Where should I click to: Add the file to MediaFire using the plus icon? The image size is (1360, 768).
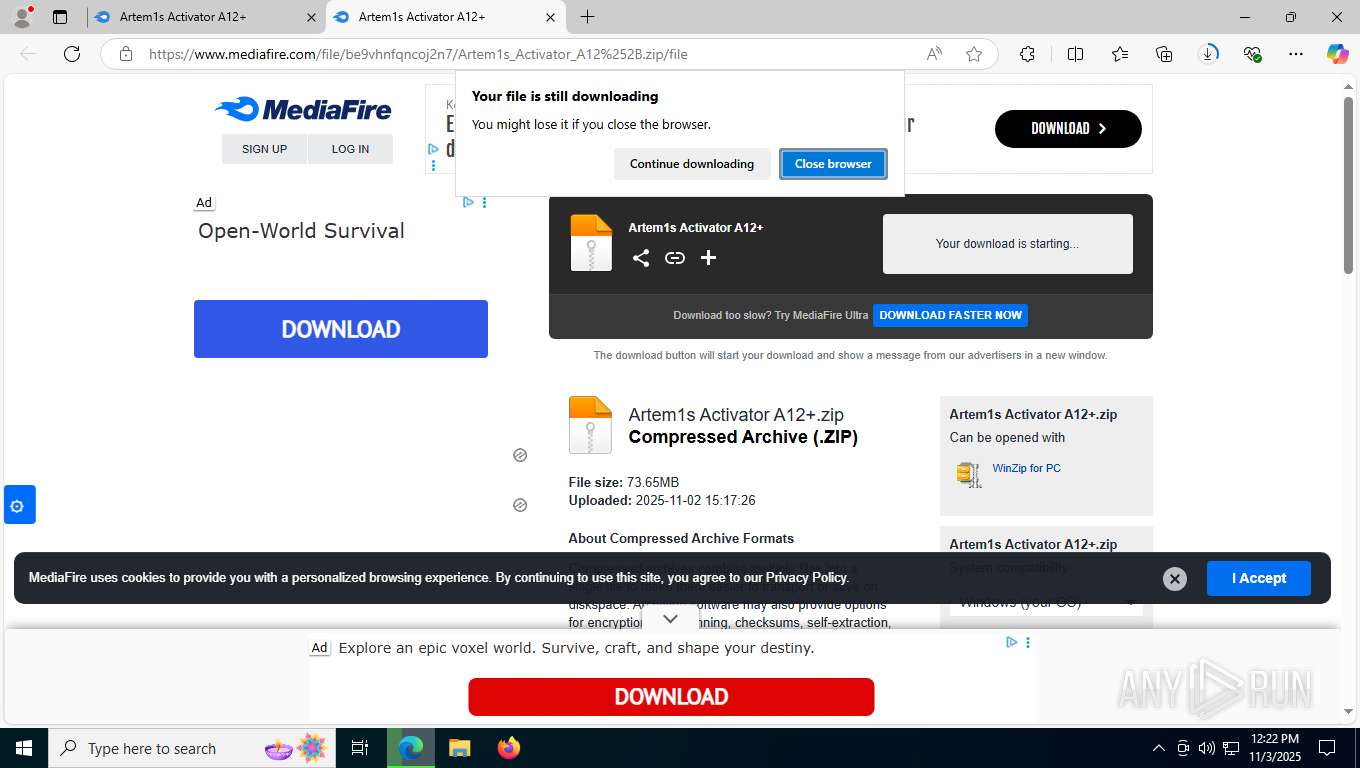[x=708, y=258]
